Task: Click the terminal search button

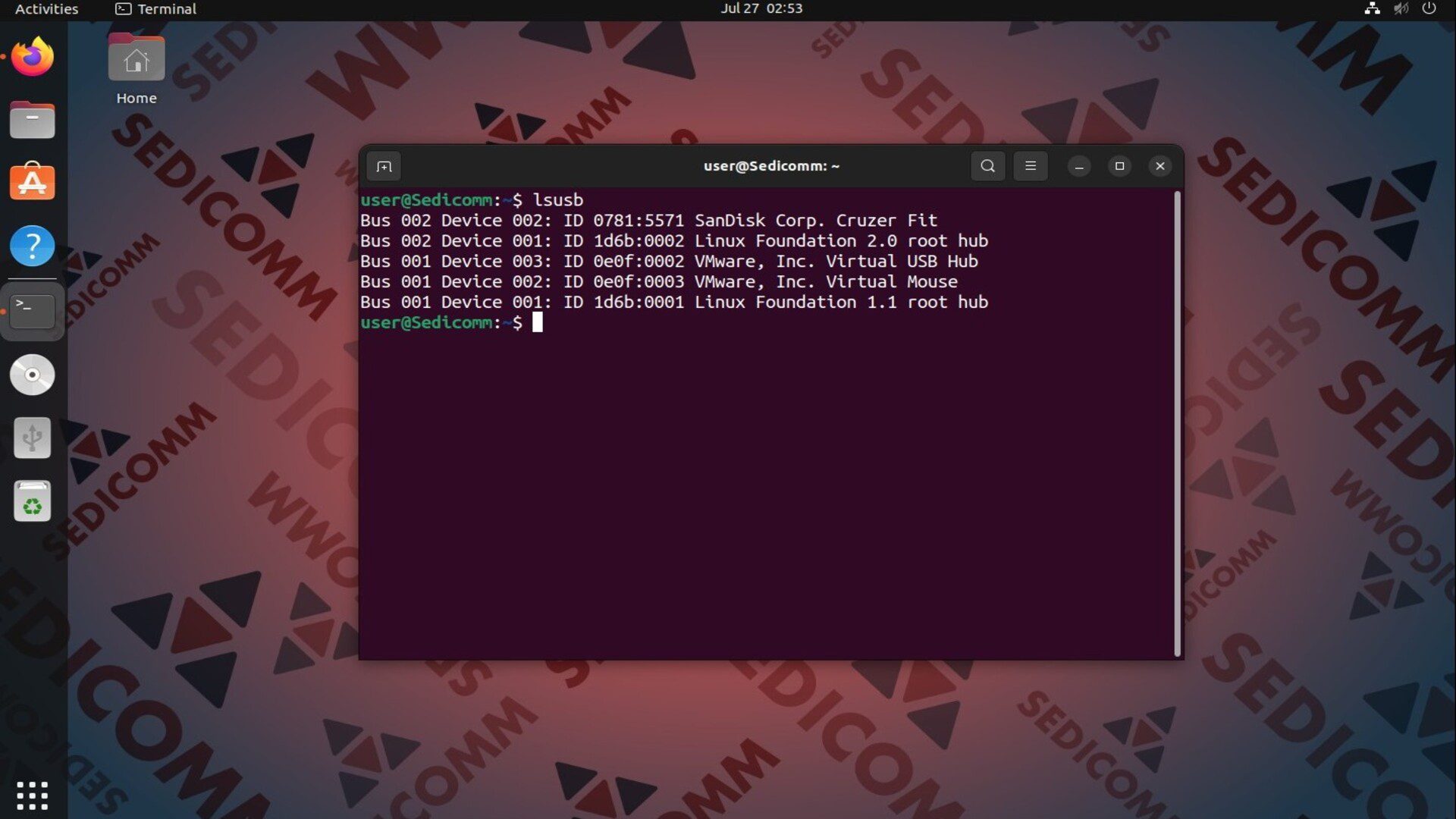Action: [x=987, y=166]
